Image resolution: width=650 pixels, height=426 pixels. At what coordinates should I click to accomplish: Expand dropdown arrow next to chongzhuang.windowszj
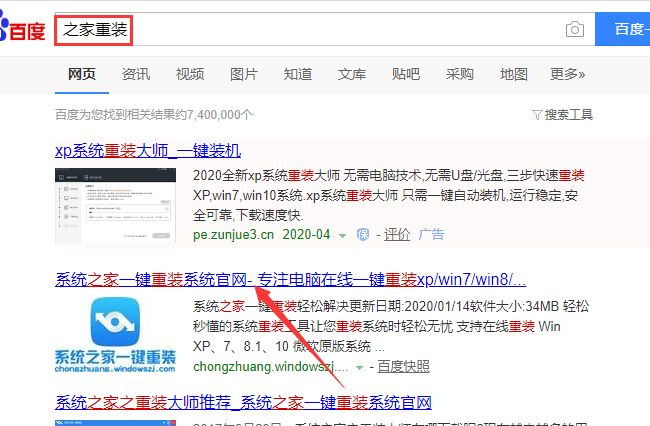359,368
